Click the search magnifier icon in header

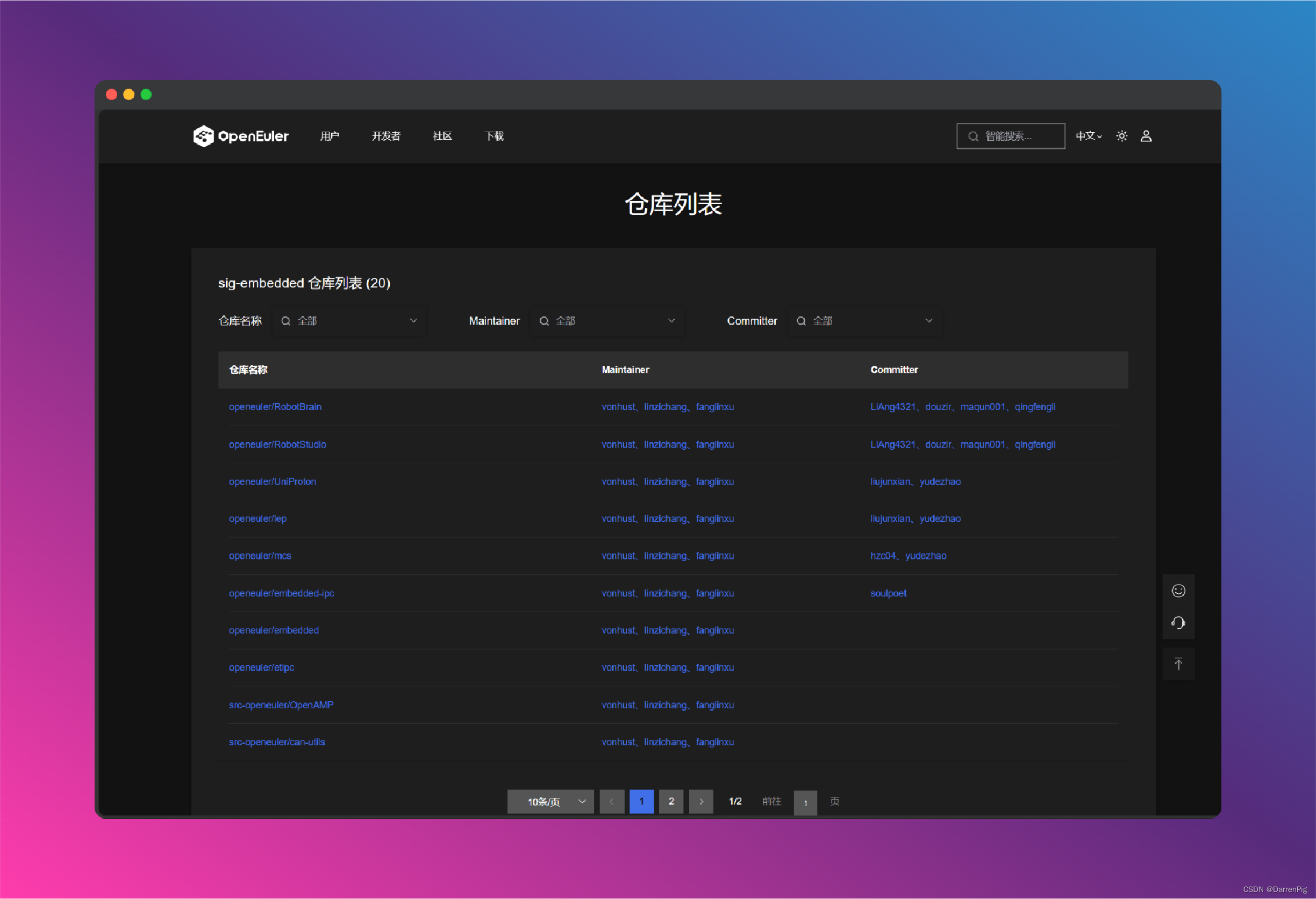pos(973,136)
